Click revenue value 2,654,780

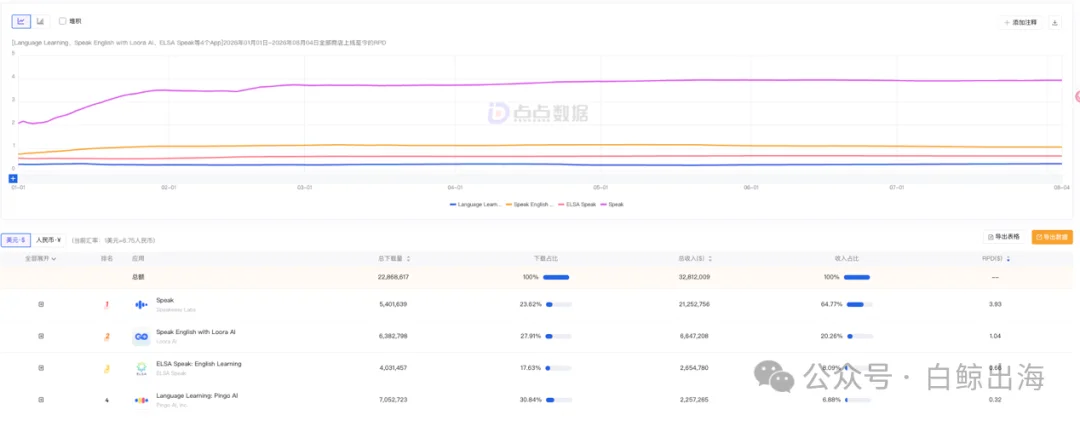pyautogui.click(x=694, y=368)
